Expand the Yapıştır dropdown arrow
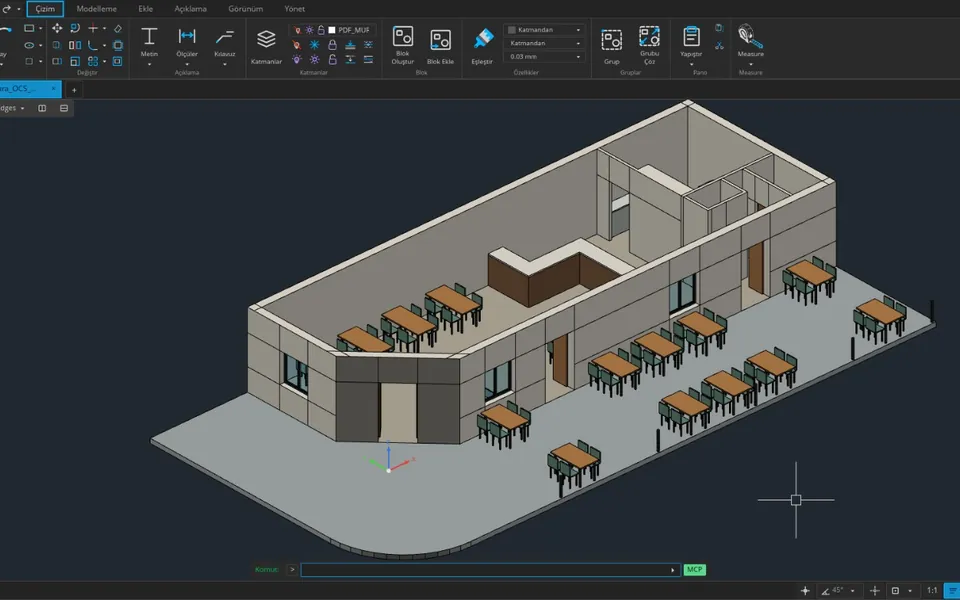 click(691, 64)
